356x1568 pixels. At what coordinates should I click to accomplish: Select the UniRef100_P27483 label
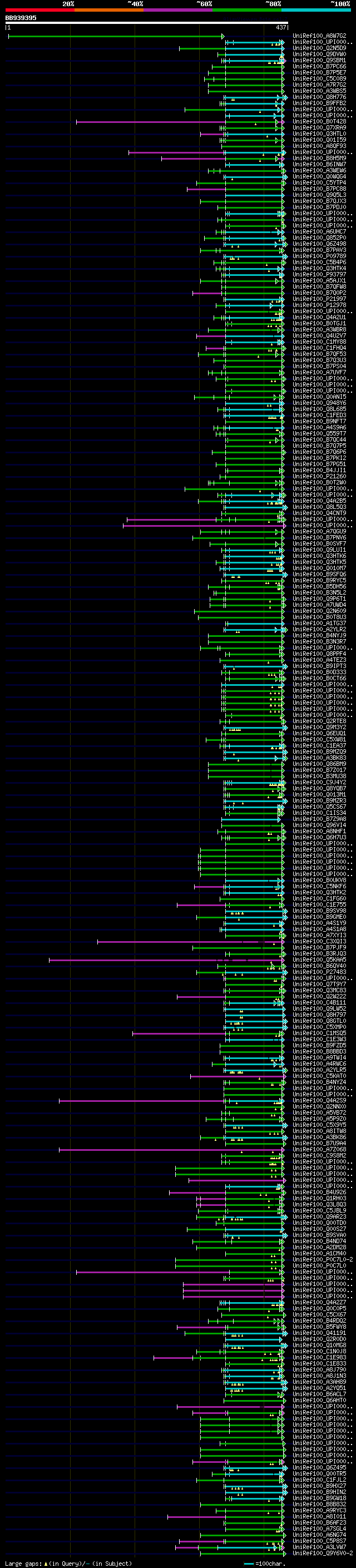(x=319, y=973)
